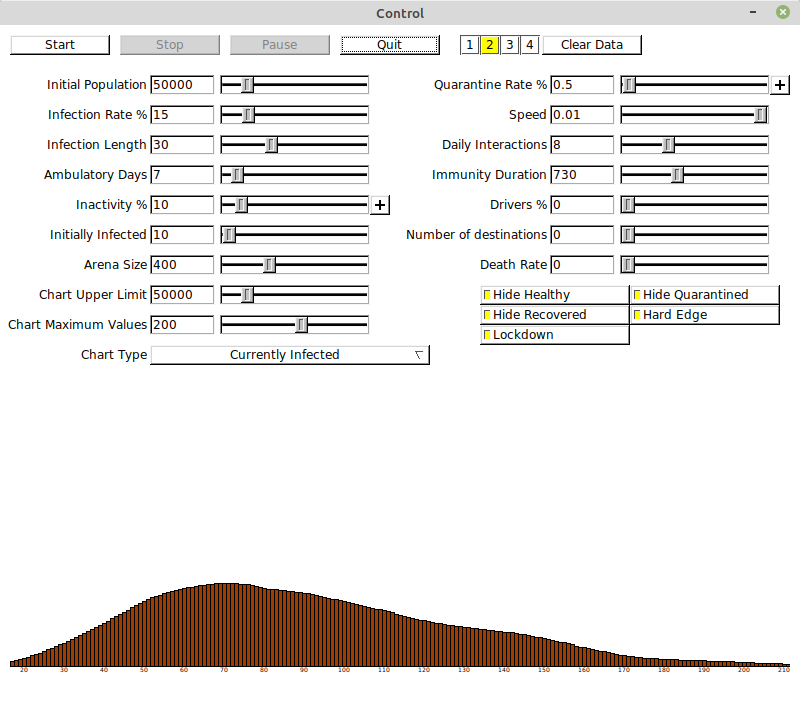The image size is (800, 725).
Task: Click the Infection Rate % slider handle
Action: 248,115
